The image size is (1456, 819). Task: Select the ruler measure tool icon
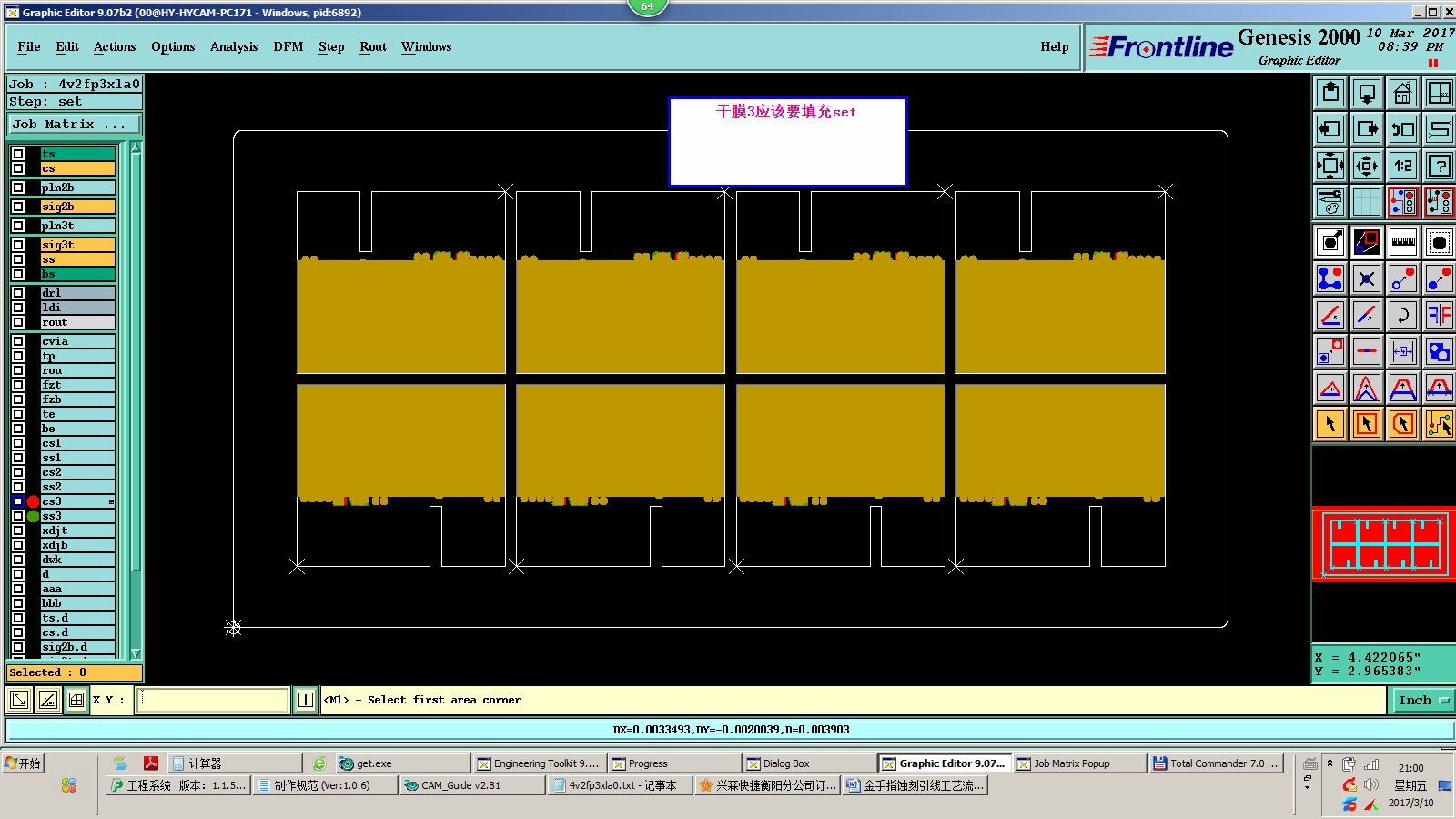(1403, 242)
